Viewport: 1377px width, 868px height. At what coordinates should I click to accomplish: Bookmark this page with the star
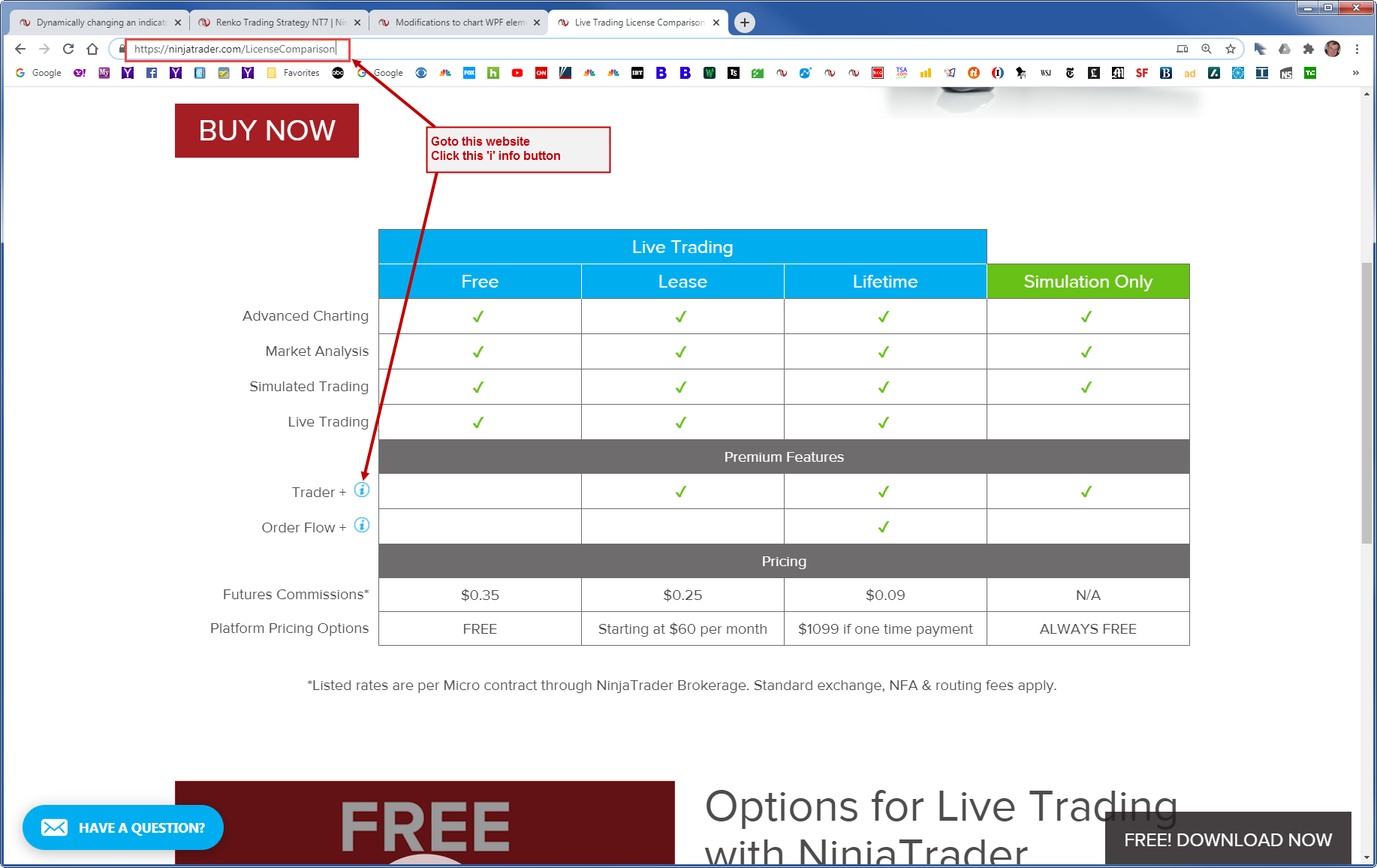click(1231, 49)
